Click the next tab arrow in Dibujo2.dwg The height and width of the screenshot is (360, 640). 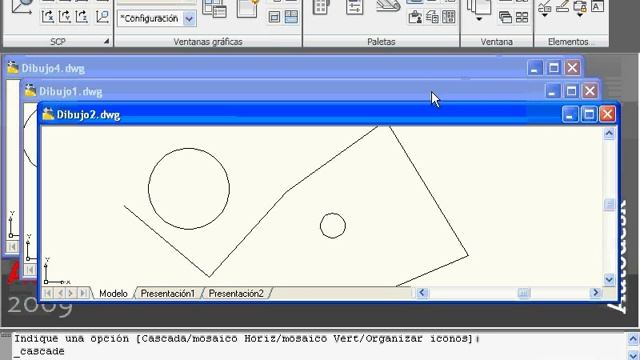click(x=71, y=293)
